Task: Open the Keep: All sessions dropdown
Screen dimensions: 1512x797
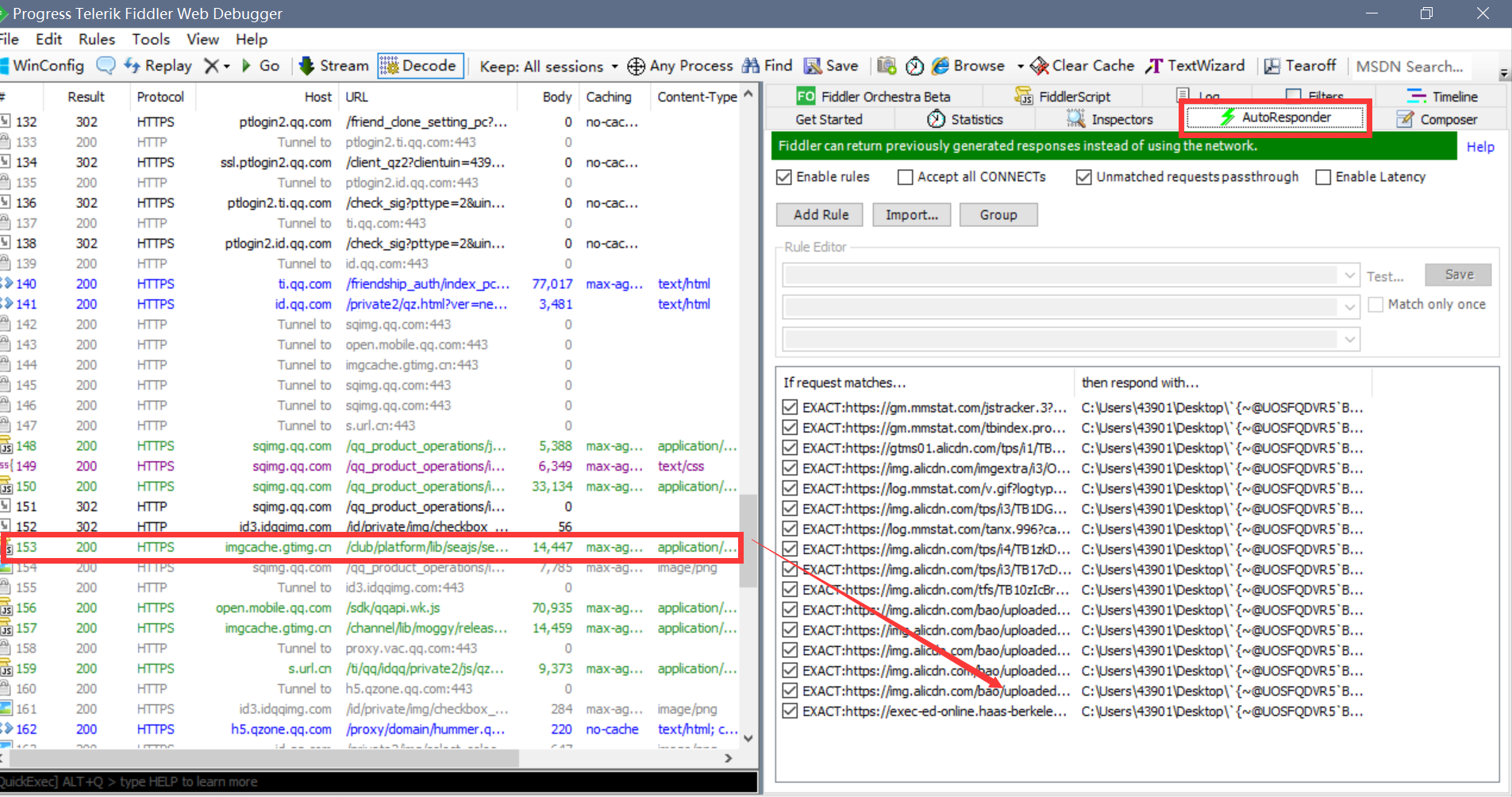Action: [548, 67]
